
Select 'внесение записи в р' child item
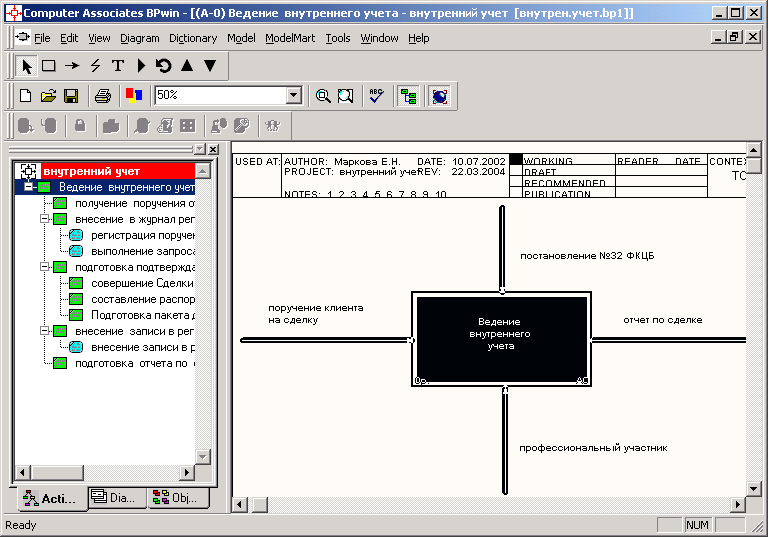[143, 347]
